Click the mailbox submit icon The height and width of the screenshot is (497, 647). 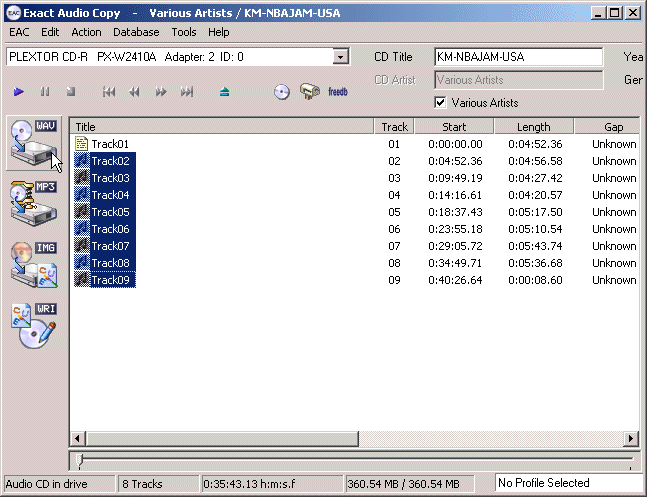click(310, 91)
